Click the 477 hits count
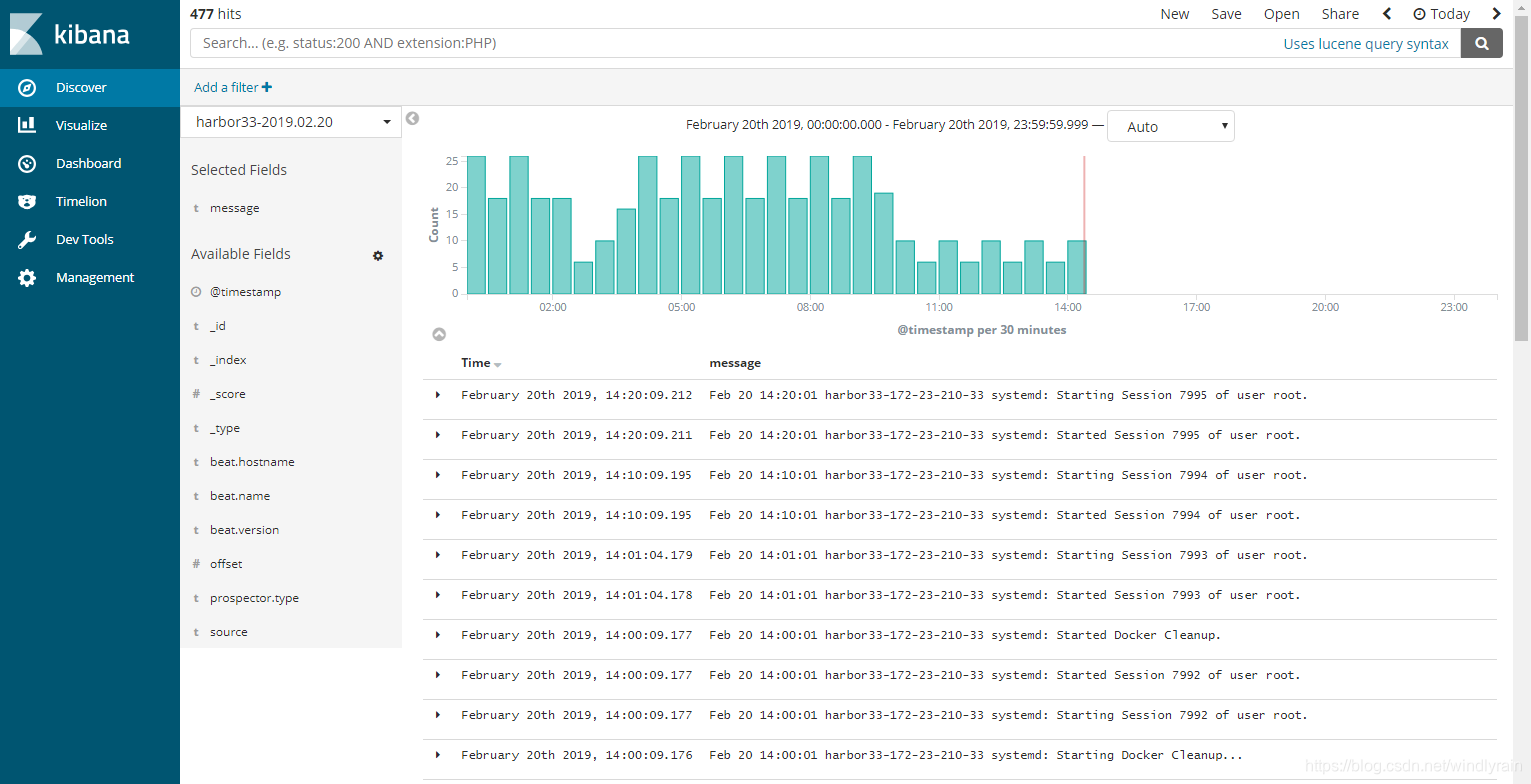Screen dimensions: 1531x784 pos(216,14)
